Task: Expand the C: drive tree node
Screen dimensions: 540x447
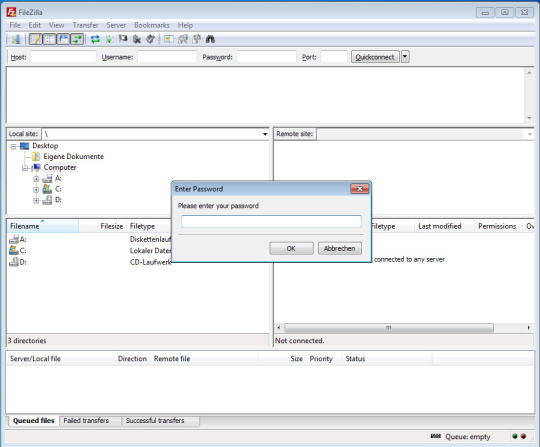Action: (36, 190)
